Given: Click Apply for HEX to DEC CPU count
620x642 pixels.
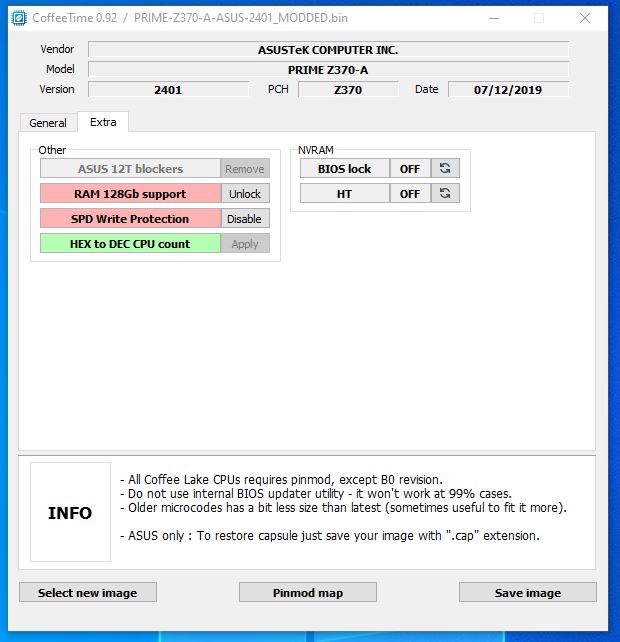Looking at the screenshot, I should 245,244.
